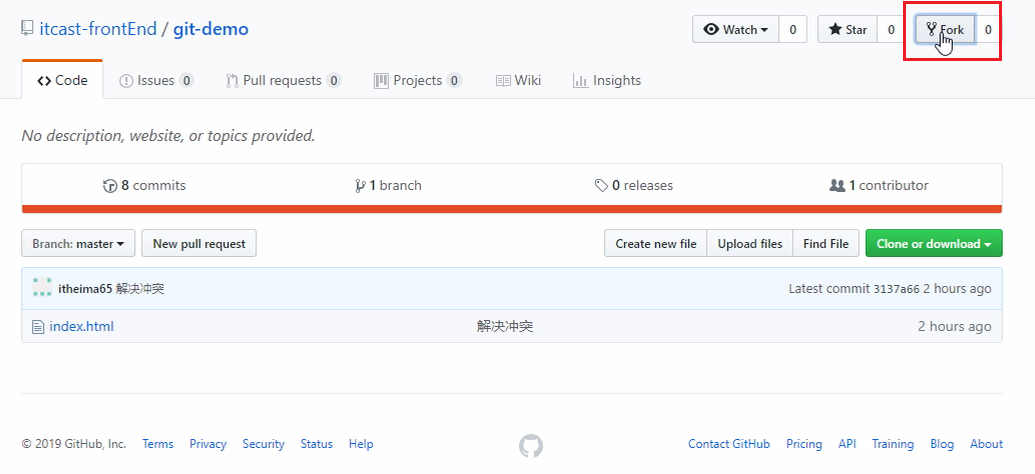Screen dimensions: 1035x474
Task: Switch to the Code tab
Action: 62,81
